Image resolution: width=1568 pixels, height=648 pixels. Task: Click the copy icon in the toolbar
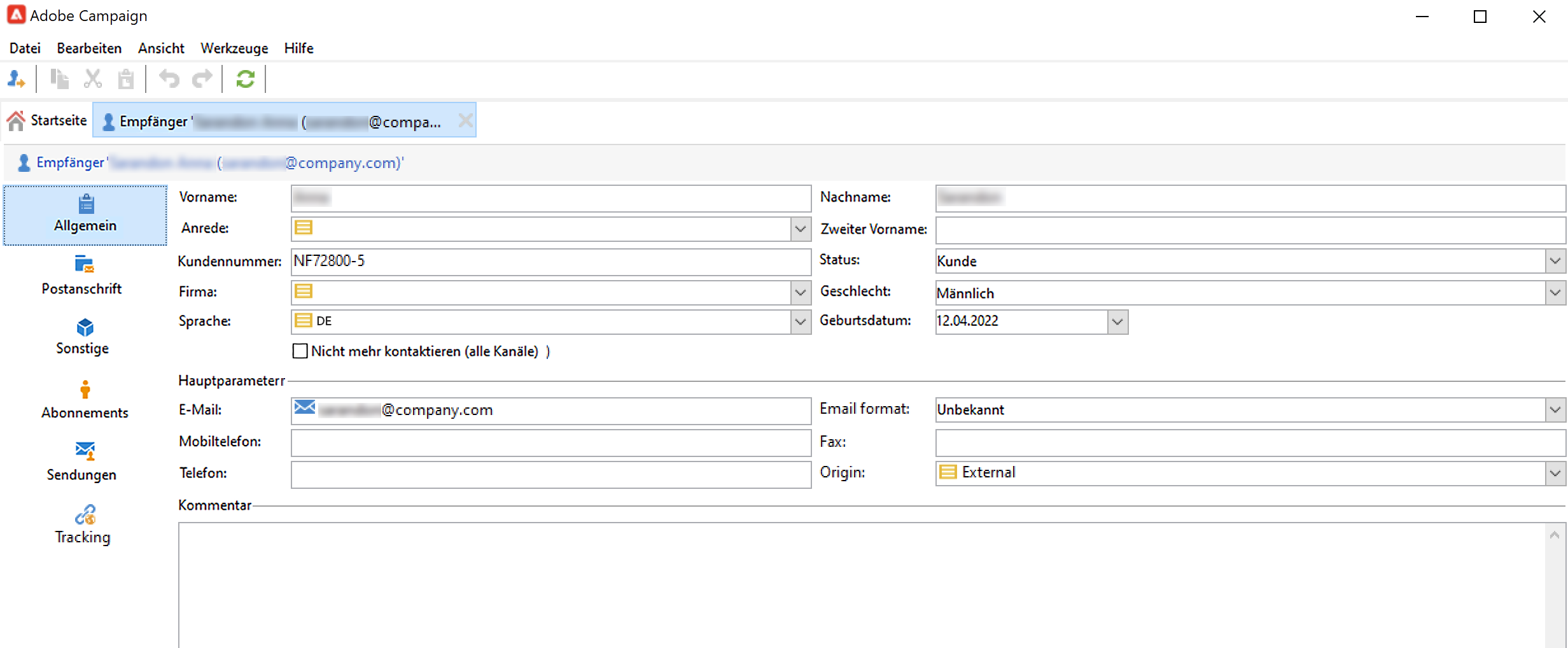(x=59, y=79)
